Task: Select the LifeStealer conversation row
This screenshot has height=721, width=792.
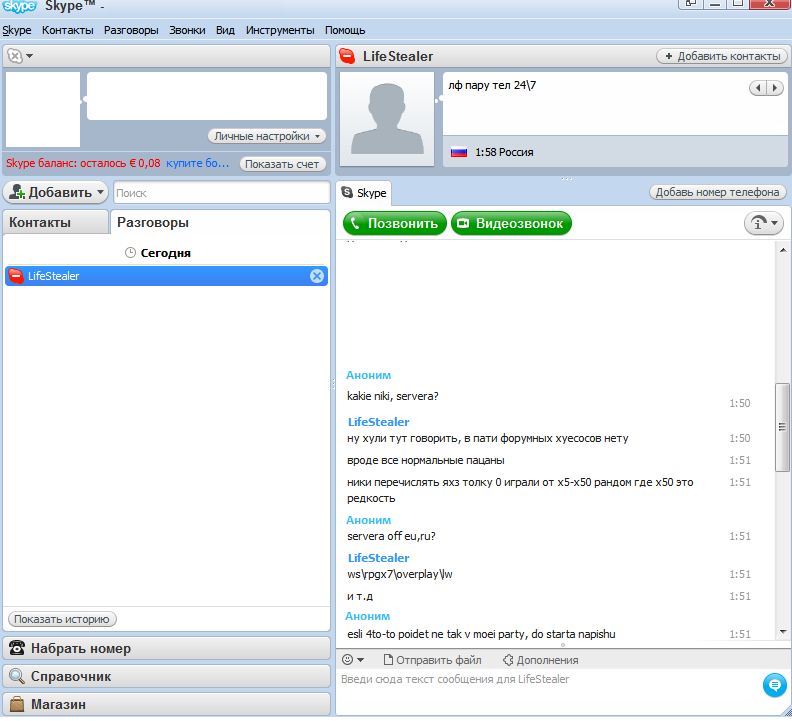Action: point(166,276)
